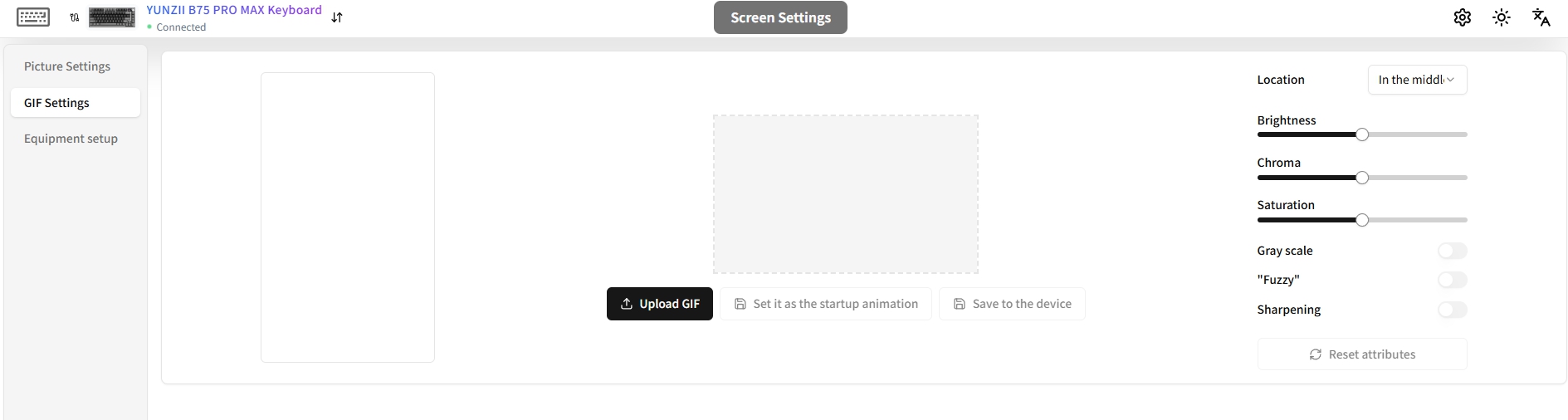Viewport: 1568px width, 420px height.
Task: Enable the Sharpening toggle
Action: click(x=1453, y=310)
